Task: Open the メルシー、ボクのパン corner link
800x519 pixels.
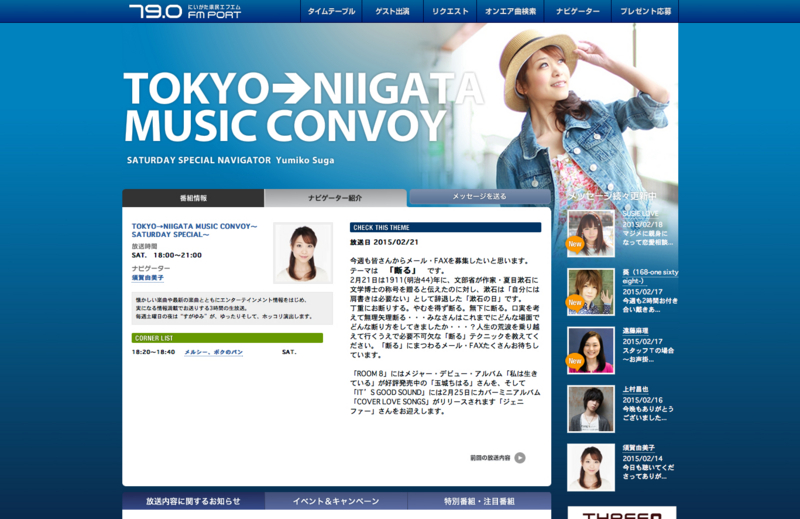Action: coord(213,352)
